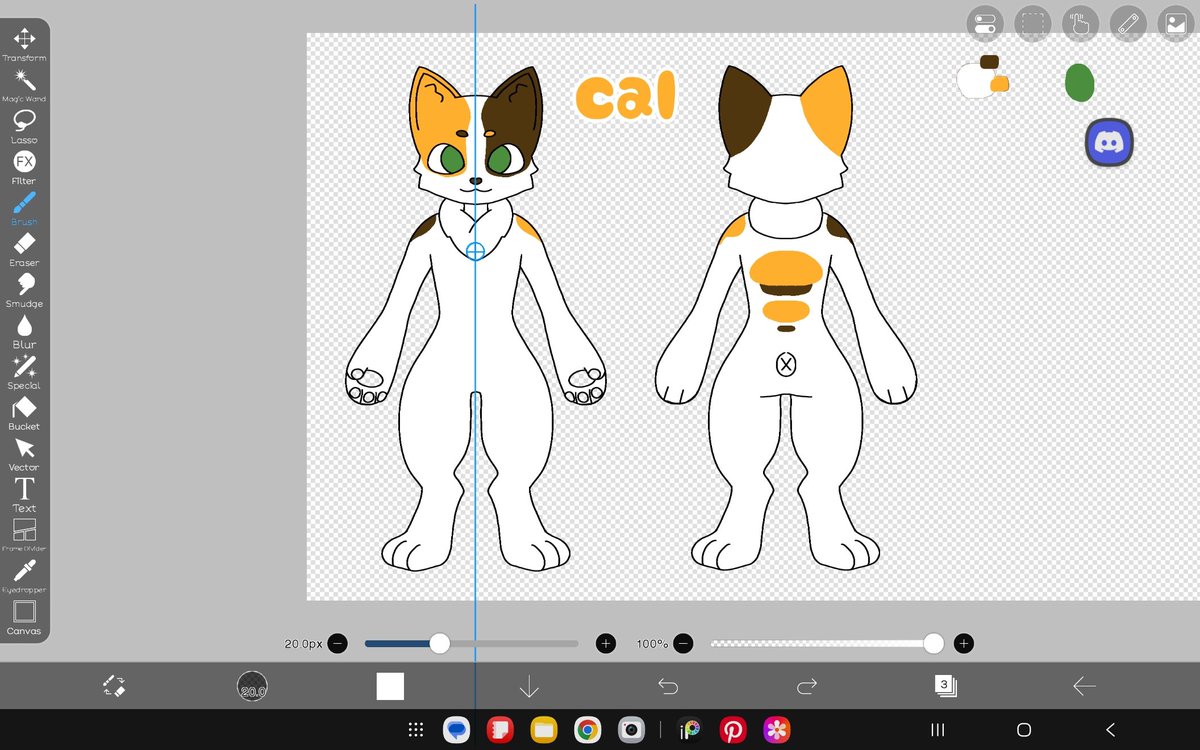Open the ibisPaint app in taskbar
The height and width of the screenshot is (750, 1200).
pos(690,730)
